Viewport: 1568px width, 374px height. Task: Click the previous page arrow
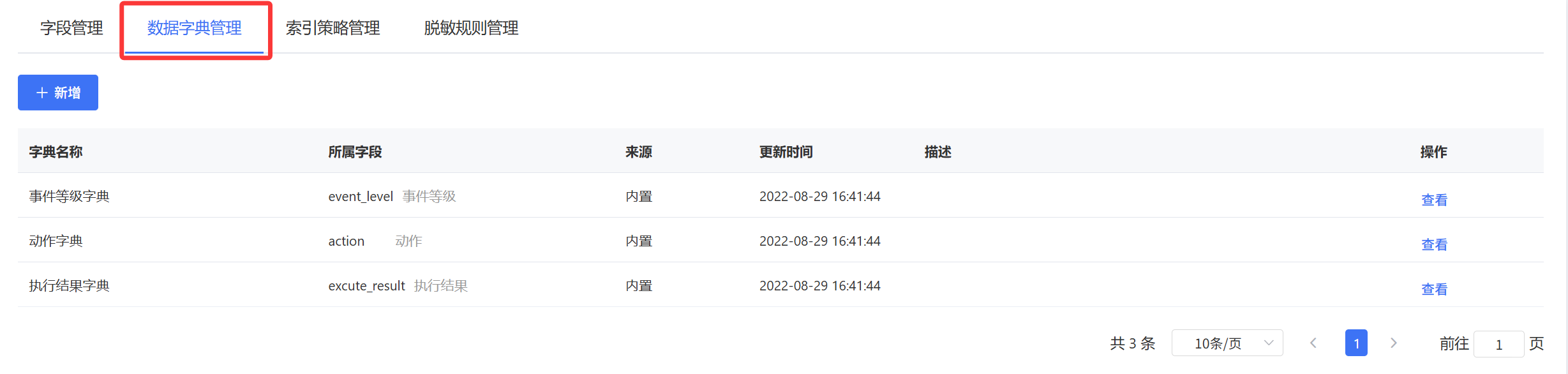(1313, 343)
